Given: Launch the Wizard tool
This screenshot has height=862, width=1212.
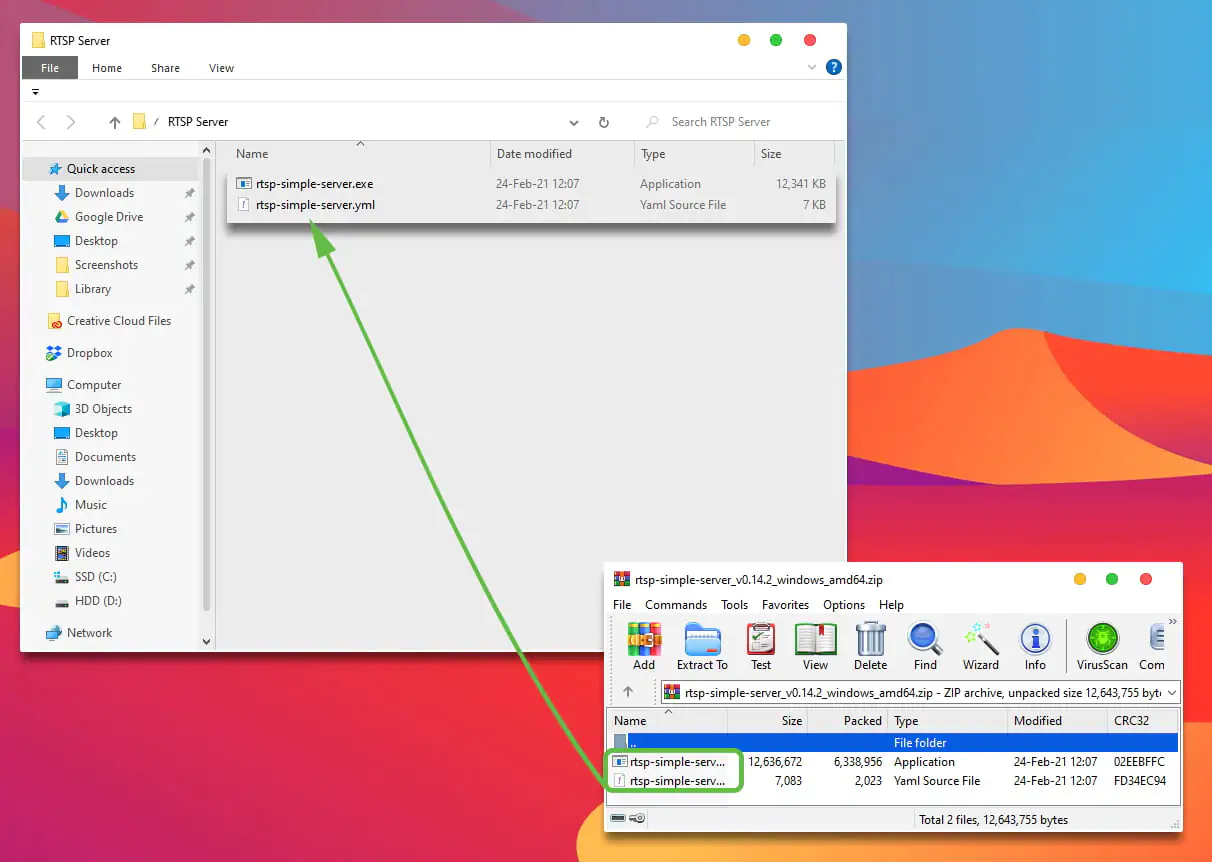Looking at the screenshot, I should [980, 646].
